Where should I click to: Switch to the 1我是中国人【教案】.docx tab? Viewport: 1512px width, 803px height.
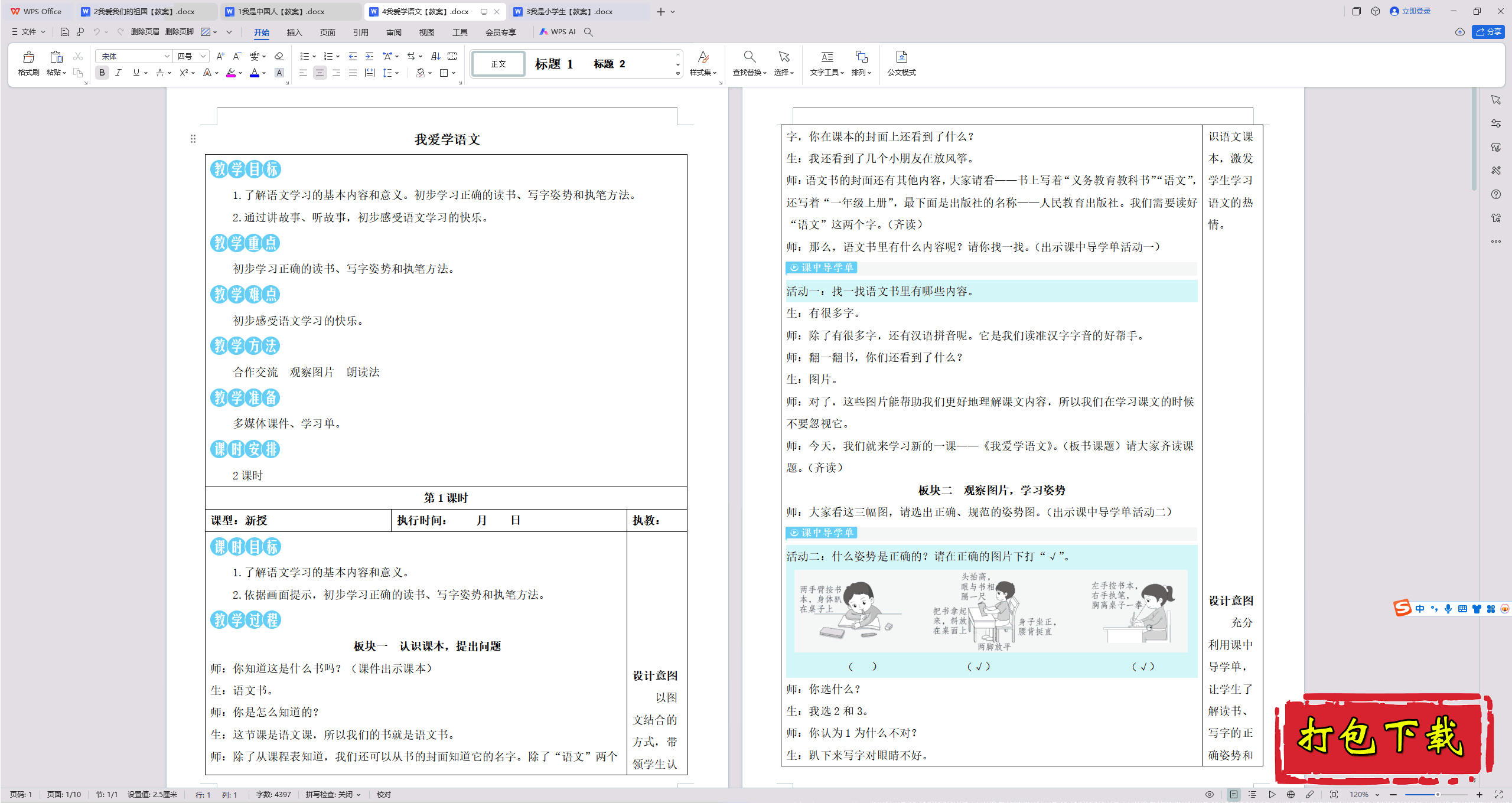pos(290,11)
